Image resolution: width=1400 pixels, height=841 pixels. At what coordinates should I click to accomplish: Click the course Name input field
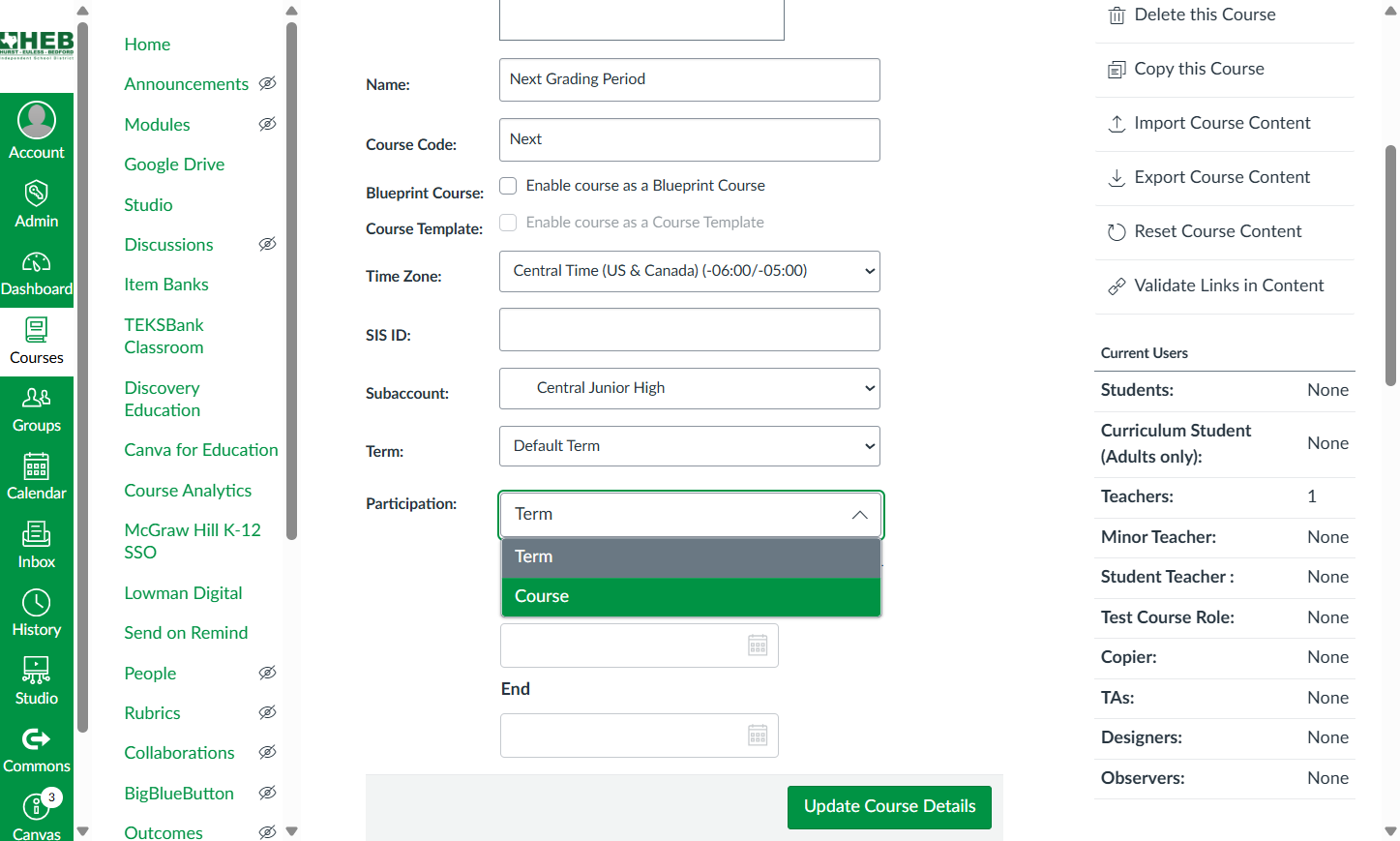tap(690, 79)
